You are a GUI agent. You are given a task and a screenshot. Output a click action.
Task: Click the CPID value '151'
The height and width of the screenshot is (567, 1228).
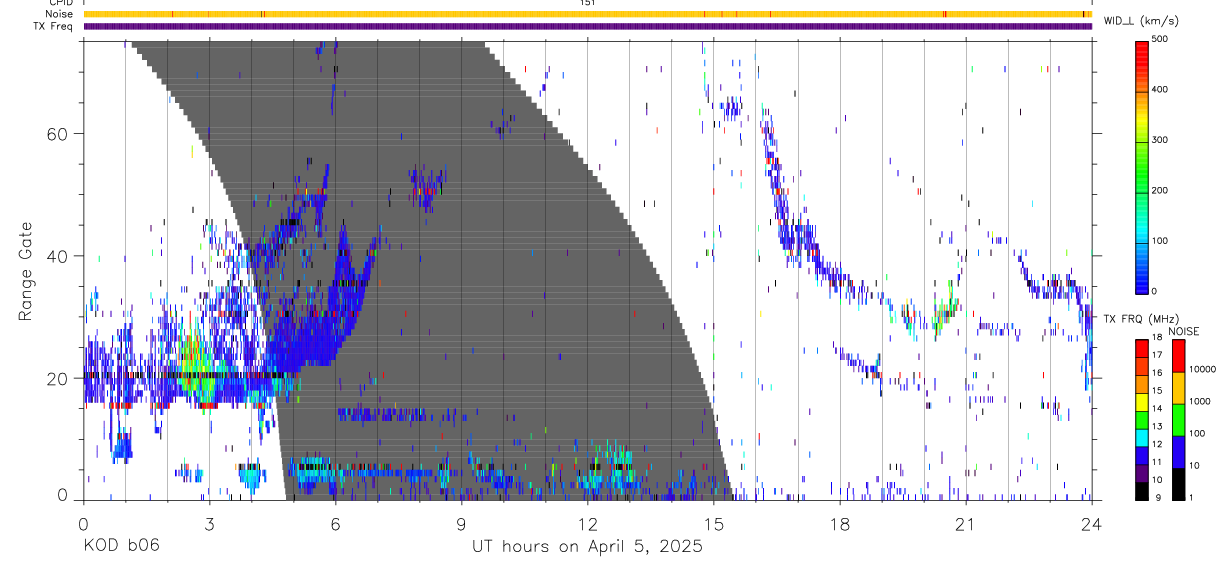click(588, 3)
